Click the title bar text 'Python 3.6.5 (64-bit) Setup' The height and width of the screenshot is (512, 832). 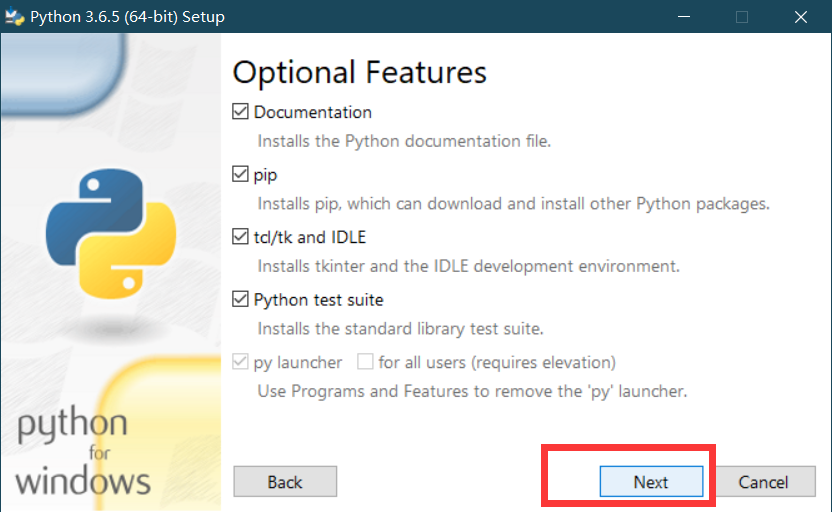coord(127,17)
